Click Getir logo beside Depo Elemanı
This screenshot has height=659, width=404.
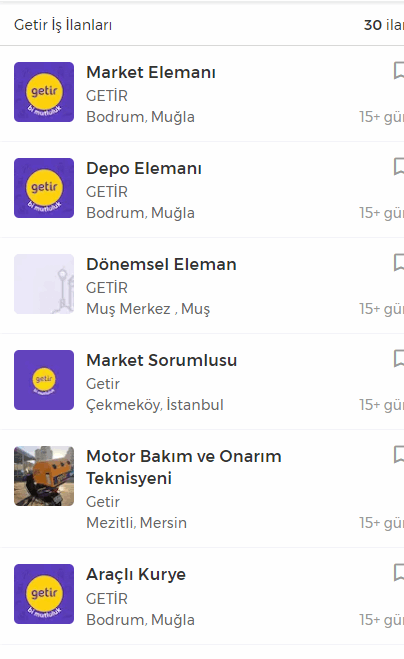pyautogui.click(x=44, y=188)
